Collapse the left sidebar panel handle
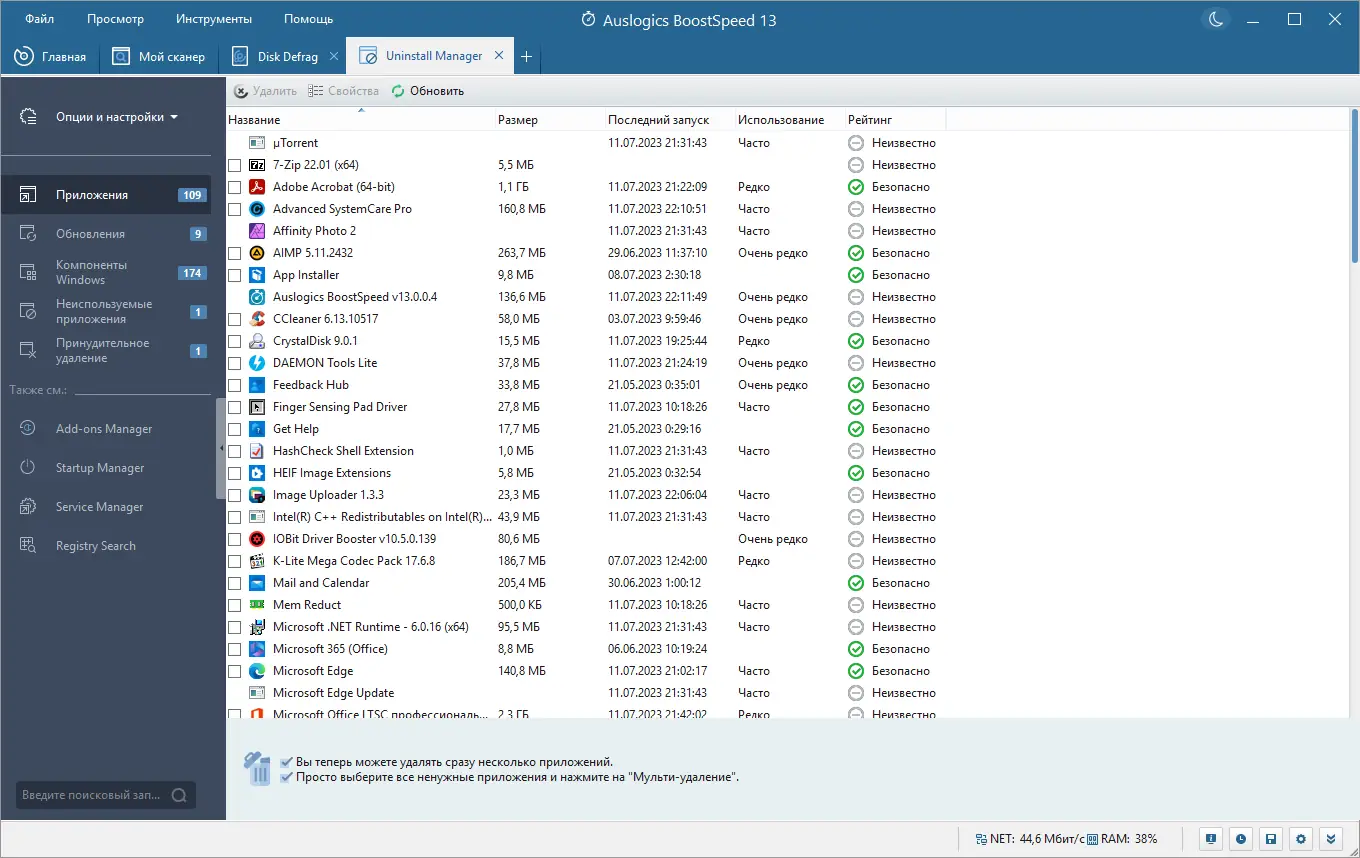This screenshot has height=858, width=1360. pyautogui.click(x=221, y=449)
